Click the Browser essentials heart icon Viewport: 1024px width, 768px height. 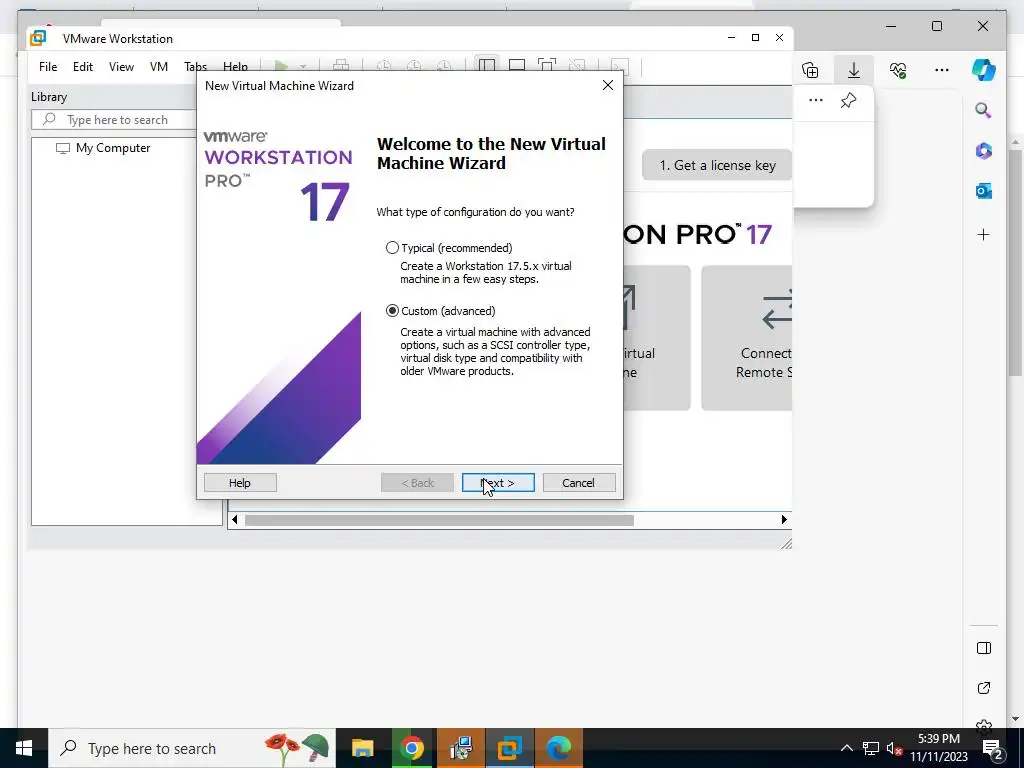pyautogui.click(x=898, y=70)
